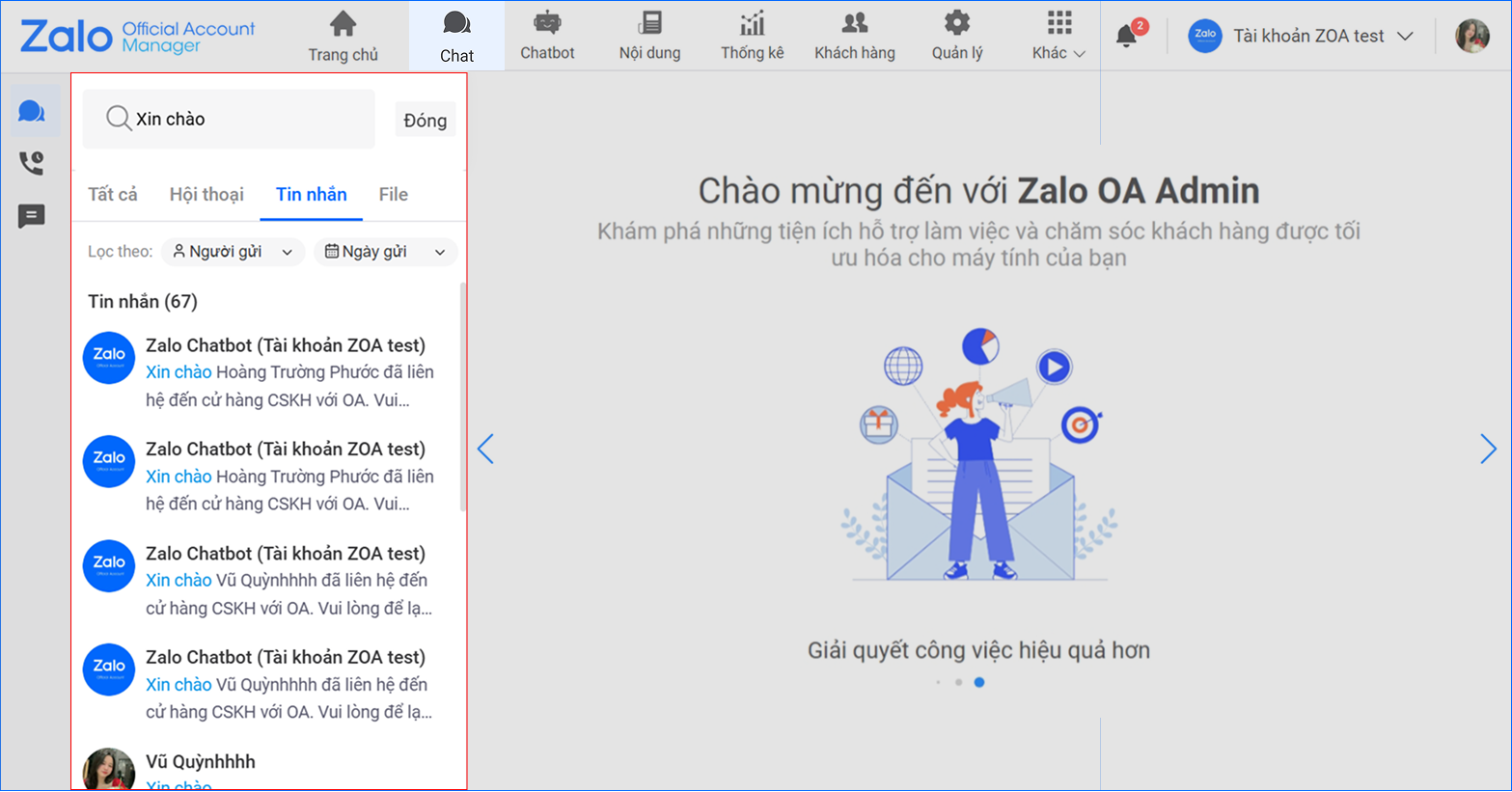Open call history phone icon in sidebar
This screenshot has height=792, width=1512.
click(32, 162)
